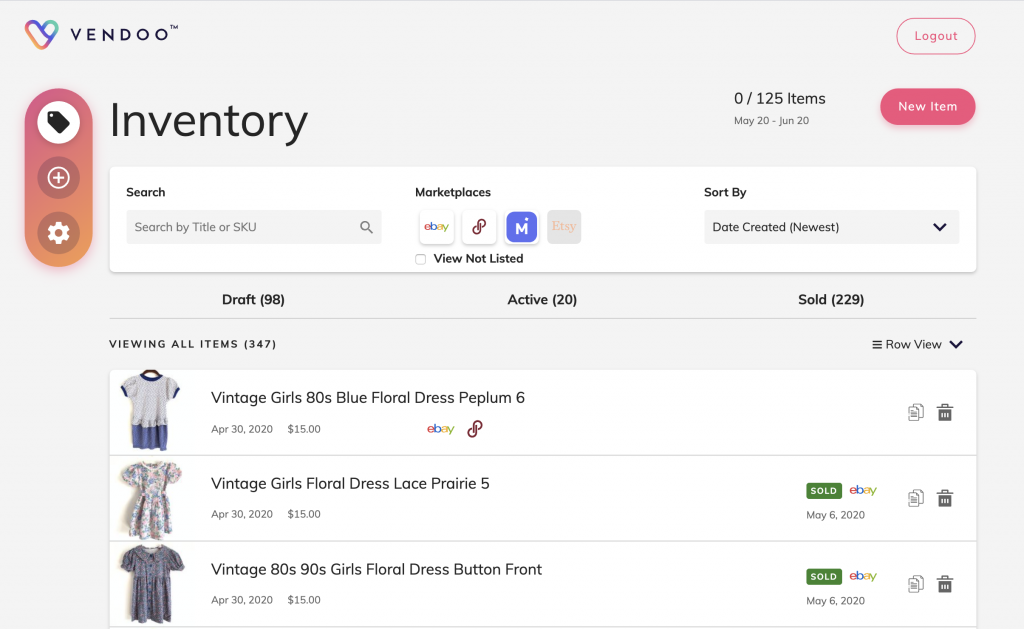This screenshot has width=1024, height=629.
Task: Focus the Search by Title or SKU field
Action: 245,227
